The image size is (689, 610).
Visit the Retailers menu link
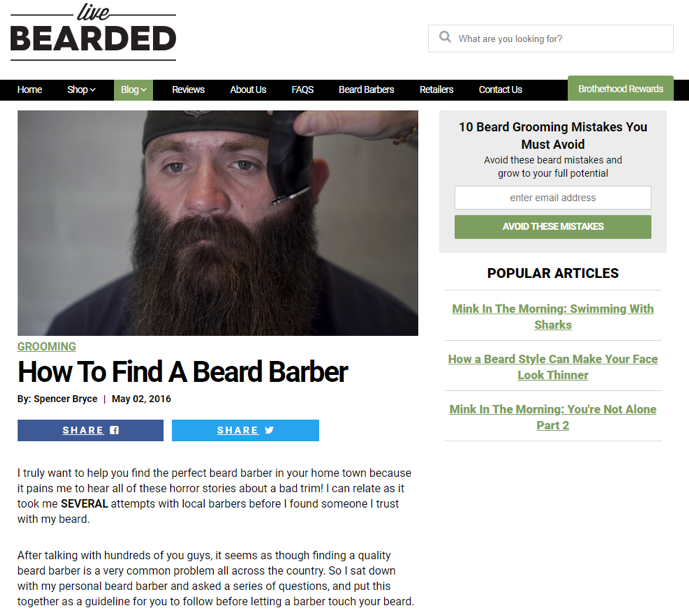tap(436, 90)
